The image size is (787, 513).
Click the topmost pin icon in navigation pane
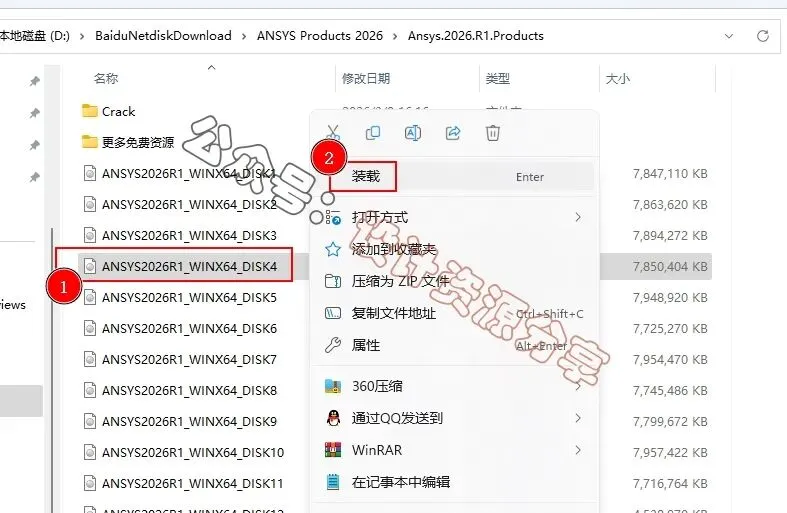34,81
